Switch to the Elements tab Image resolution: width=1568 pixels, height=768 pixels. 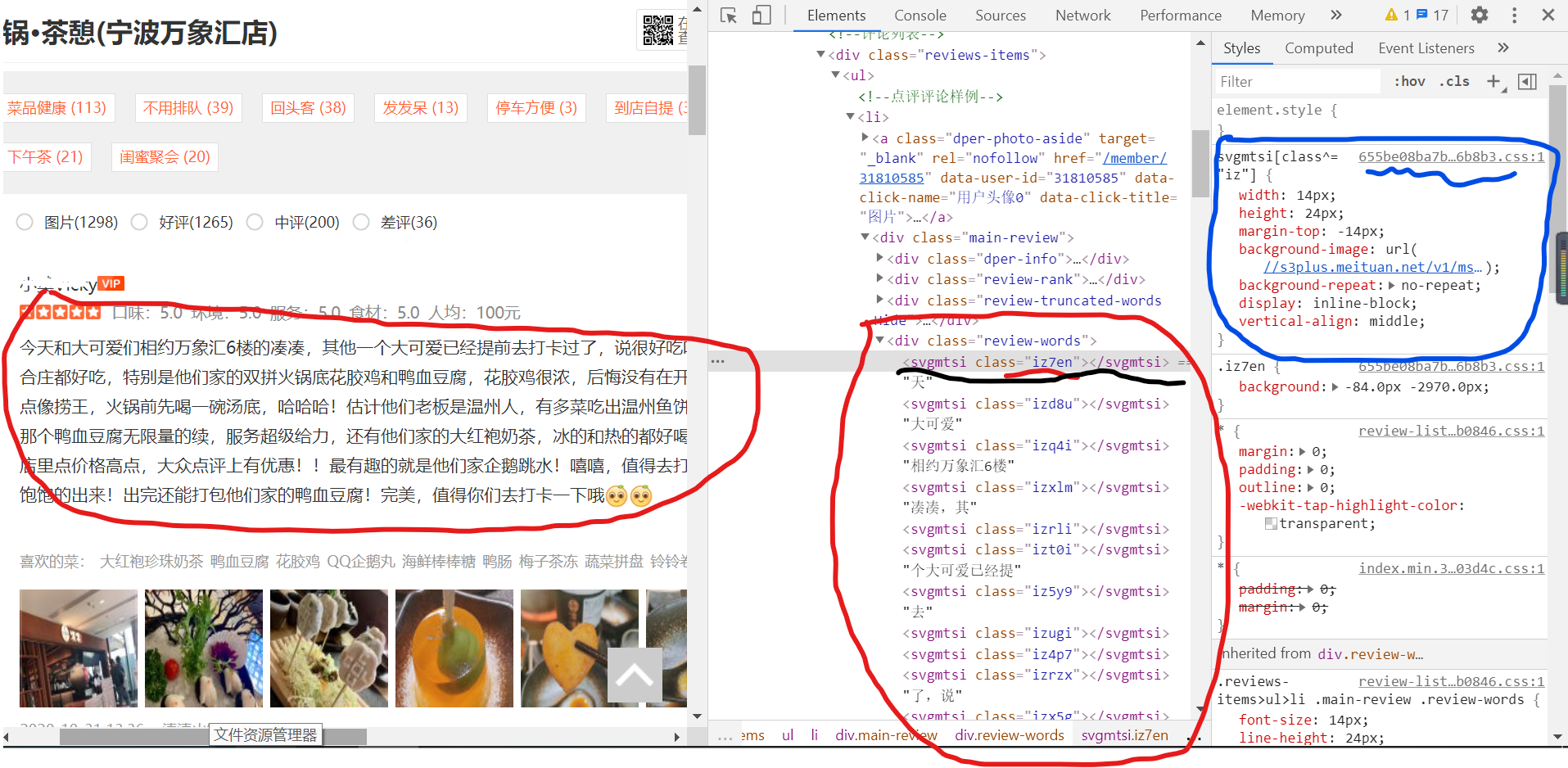click(836, 15)
